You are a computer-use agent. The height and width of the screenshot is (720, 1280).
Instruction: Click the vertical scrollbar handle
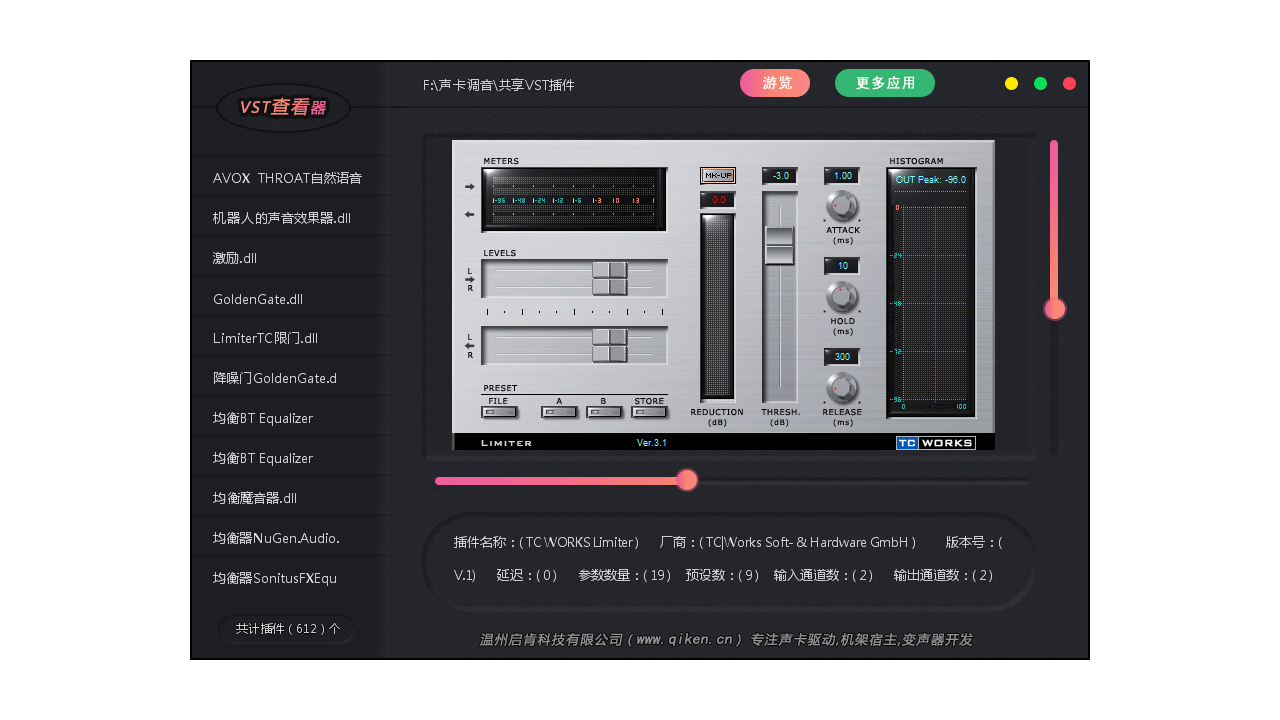point(1054,309)
